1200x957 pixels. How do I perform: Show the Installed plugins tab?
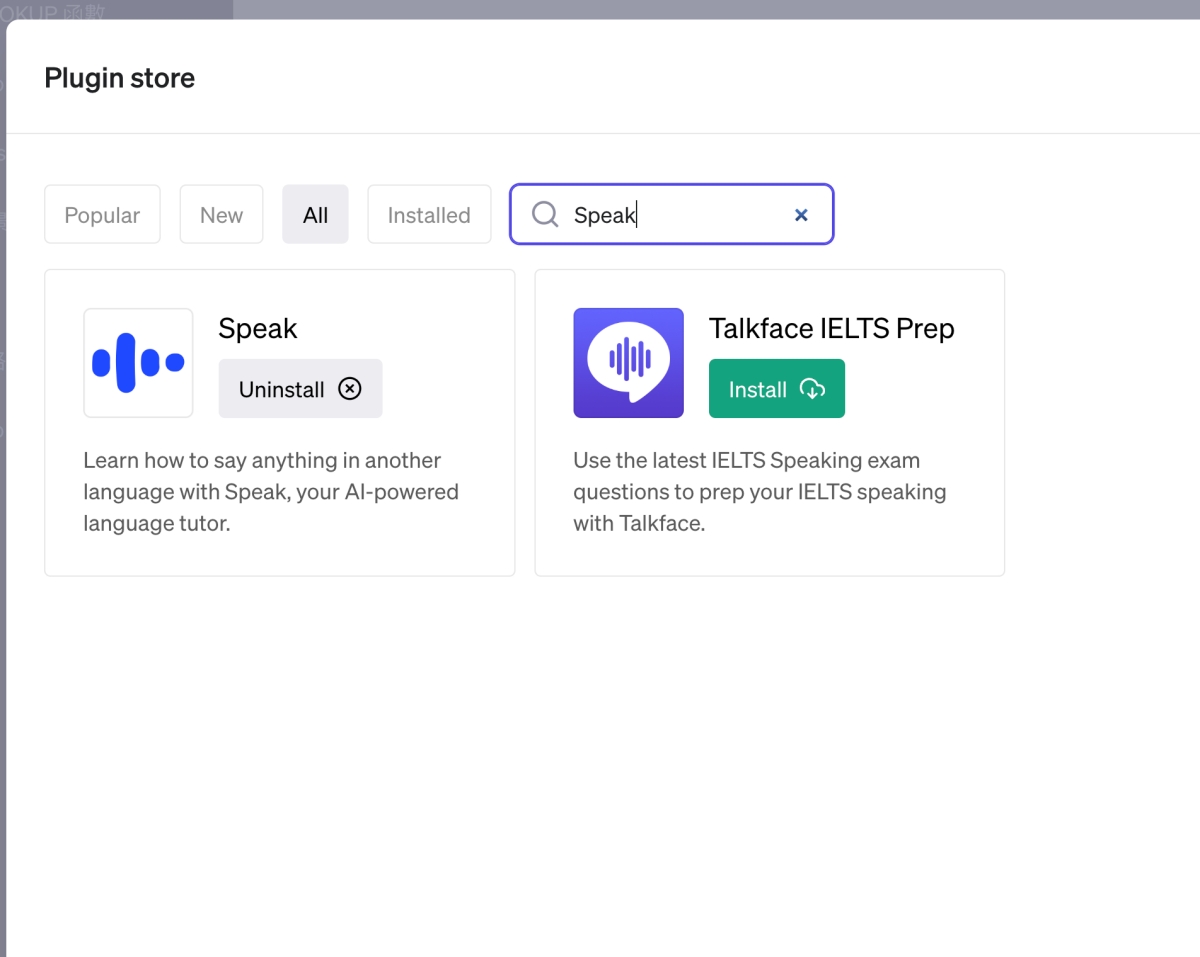pyautogui.click(x=429, y=214)
